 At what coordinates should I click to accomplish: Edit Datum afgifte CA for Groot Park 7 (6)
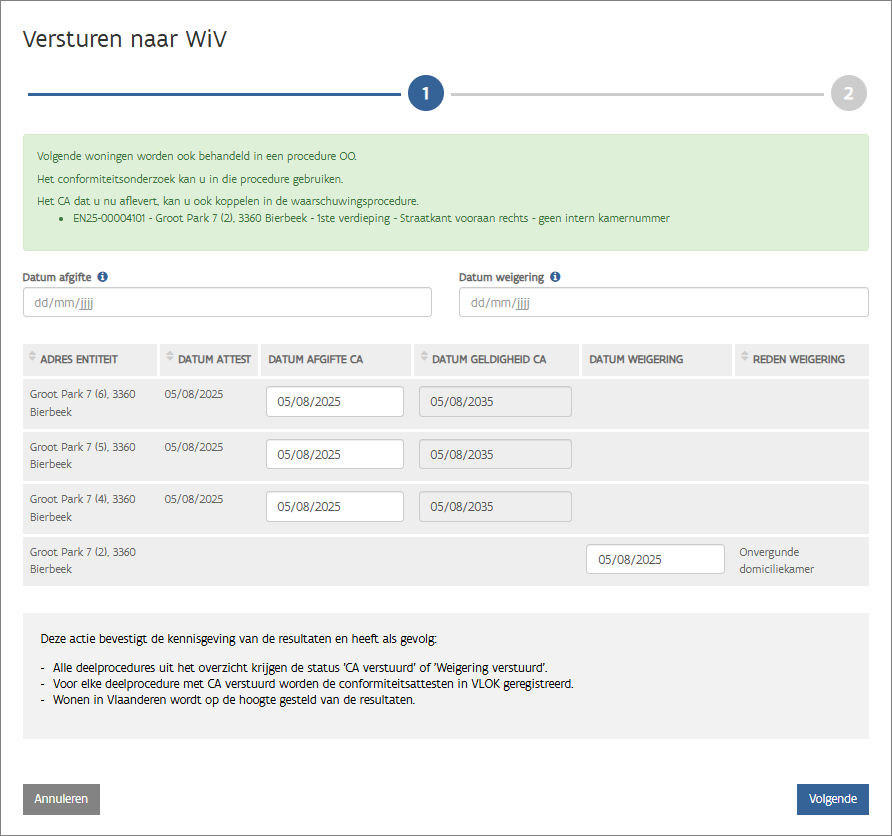point(334,402)
